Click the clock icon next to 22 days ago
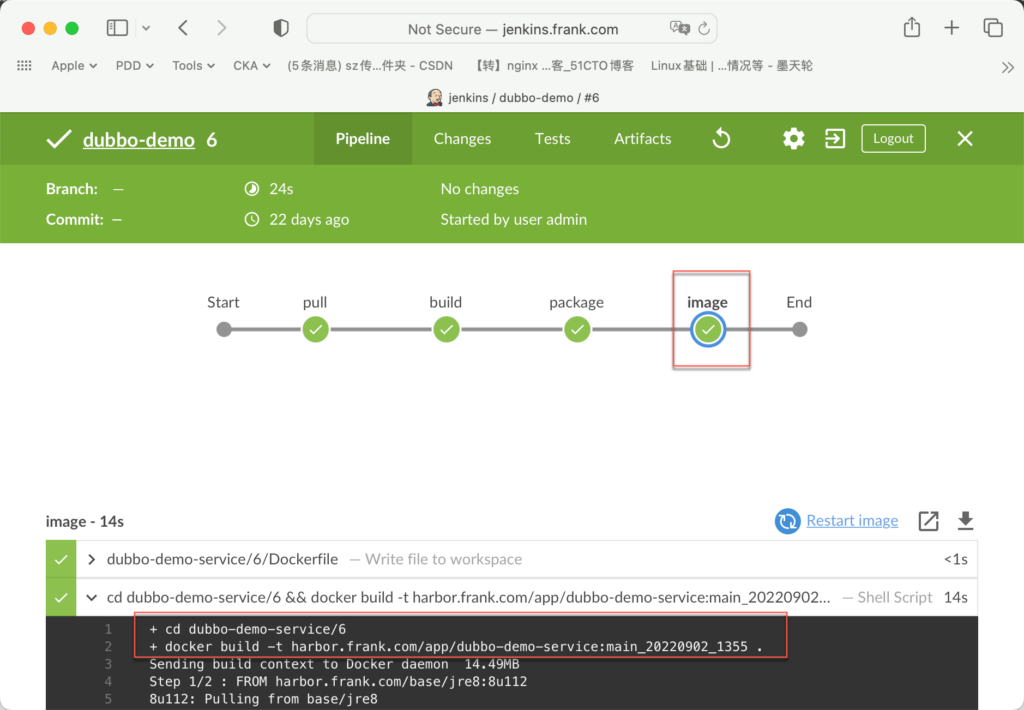Screen dimensions: 1024x710 (x=251, y=219)
